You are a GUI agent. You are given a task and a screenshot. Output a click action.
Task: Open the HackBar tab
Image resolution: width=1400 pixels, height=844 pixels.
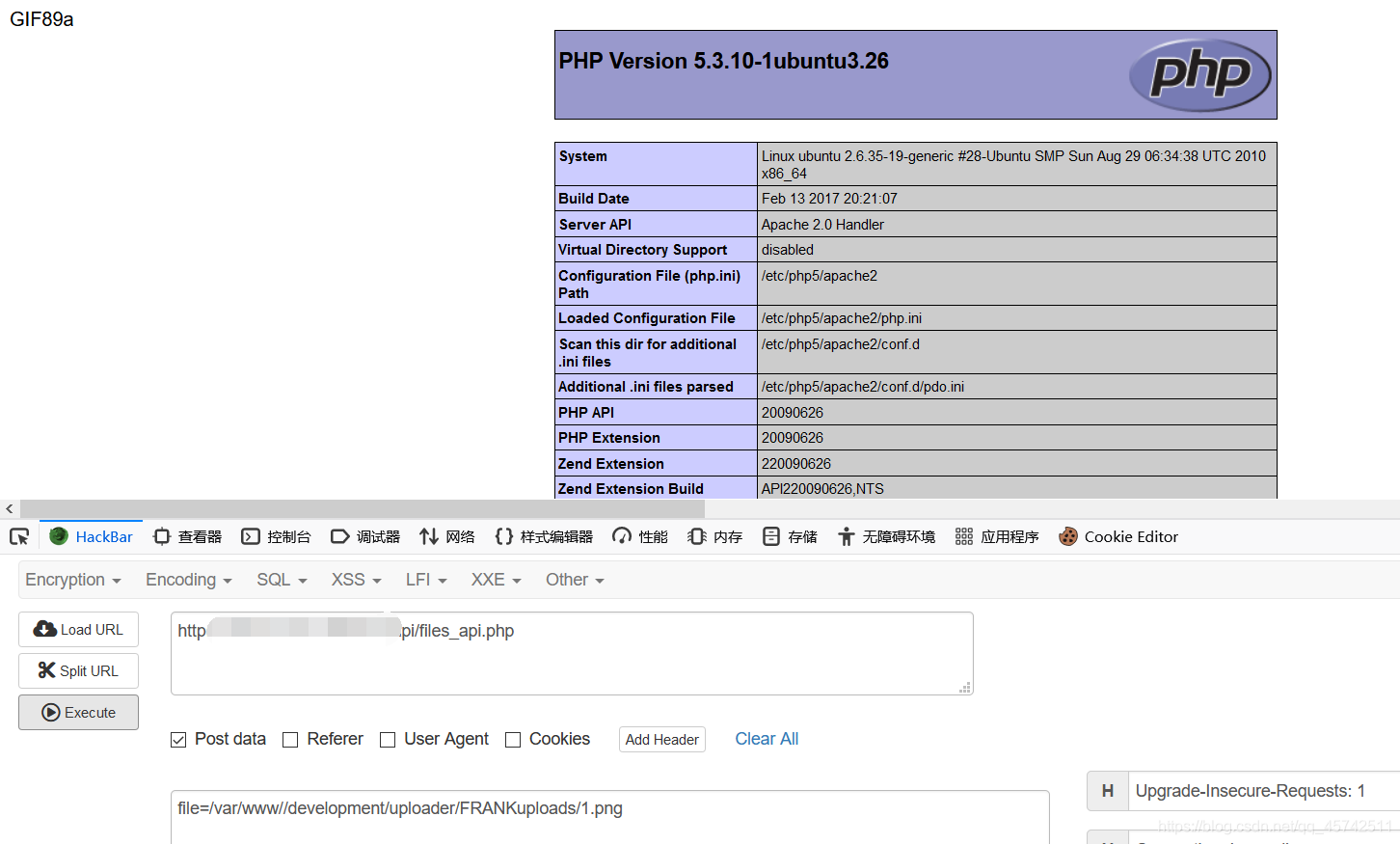click(92, 537)
